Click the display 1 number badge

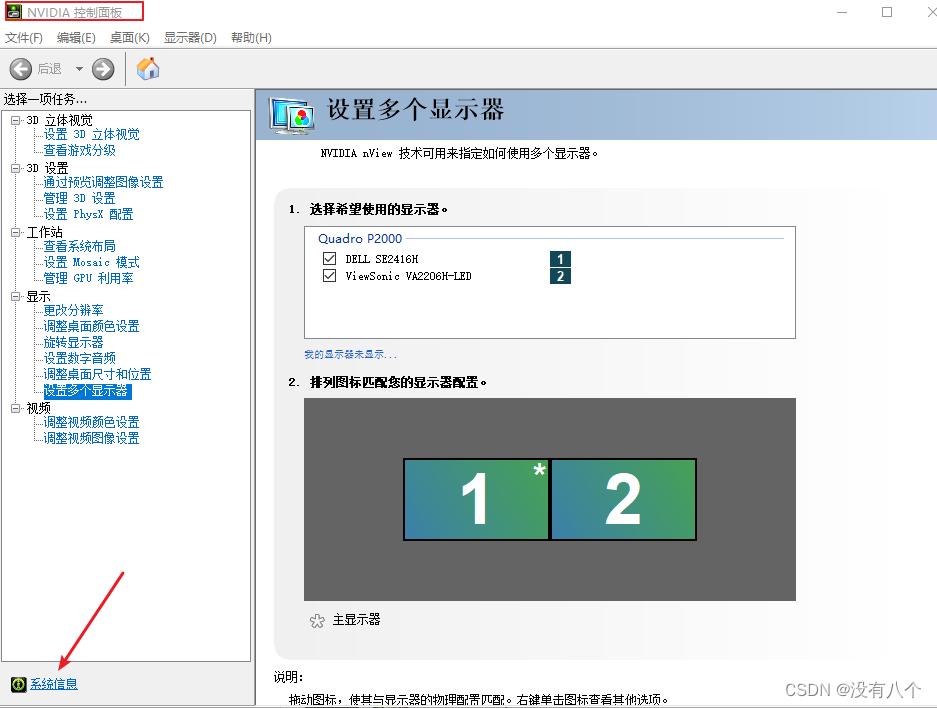click(x=560, y=259)
